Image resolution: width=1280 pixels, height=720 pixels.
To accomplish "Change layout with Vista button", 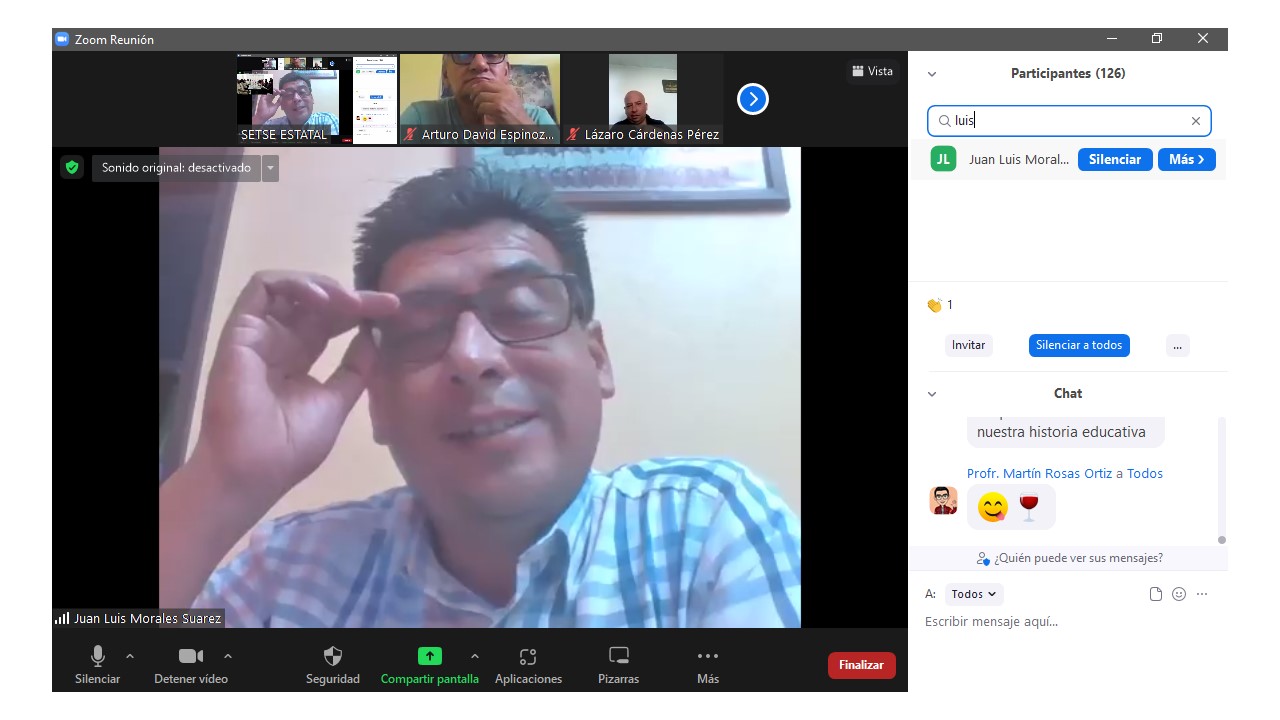I will click(872, 71).
